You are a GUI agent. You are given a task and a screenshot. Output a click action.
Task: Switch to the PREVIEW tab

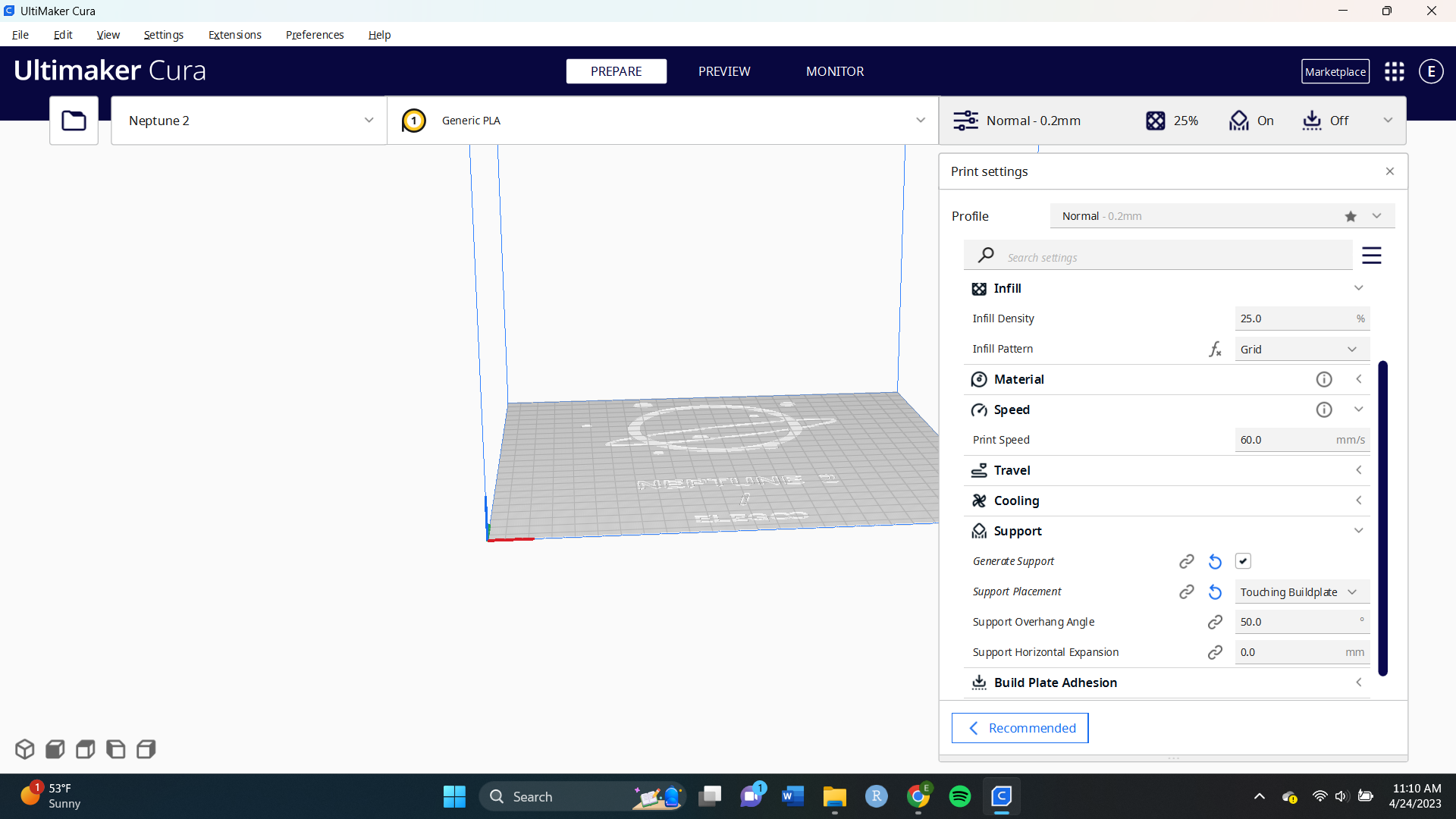pyautogui.click(x=723, y=71)
